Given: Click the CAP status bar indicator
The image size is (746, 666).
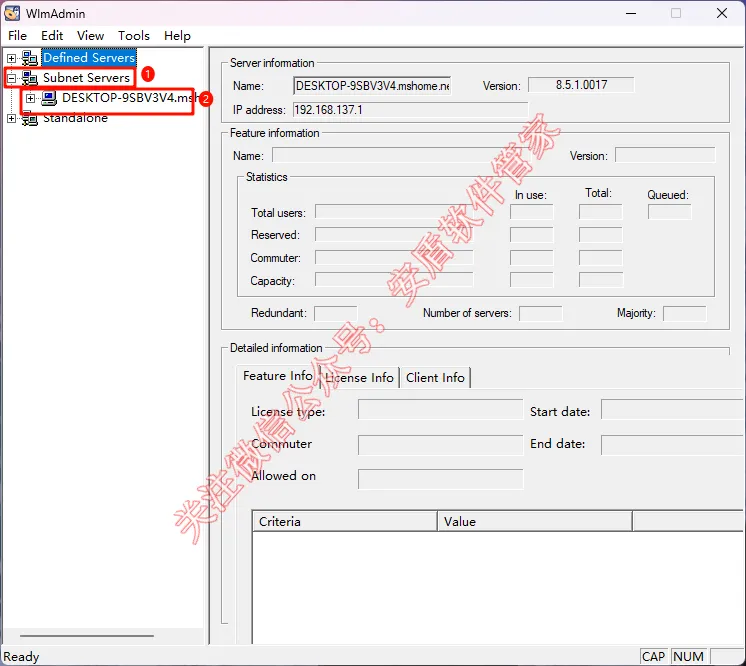Looking at the screenshot, I should coord(653,656).
